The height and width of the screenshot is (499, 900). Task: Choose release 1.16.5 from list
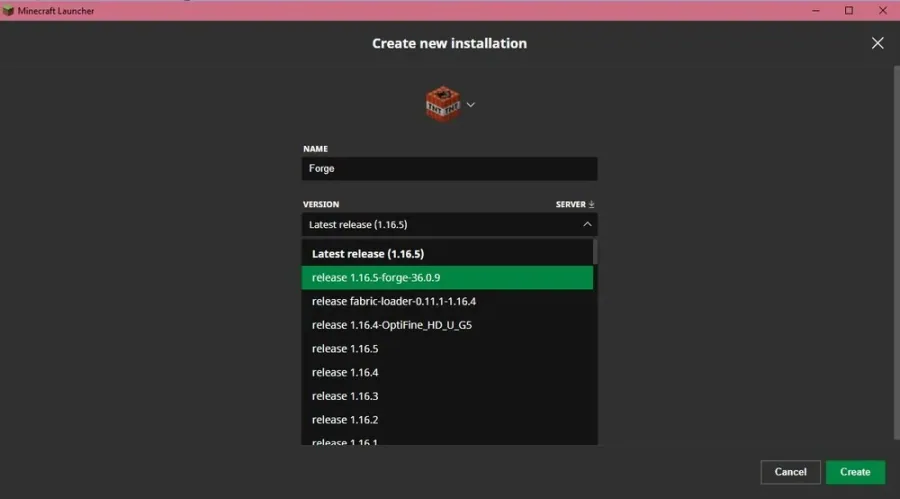[447, 349]
